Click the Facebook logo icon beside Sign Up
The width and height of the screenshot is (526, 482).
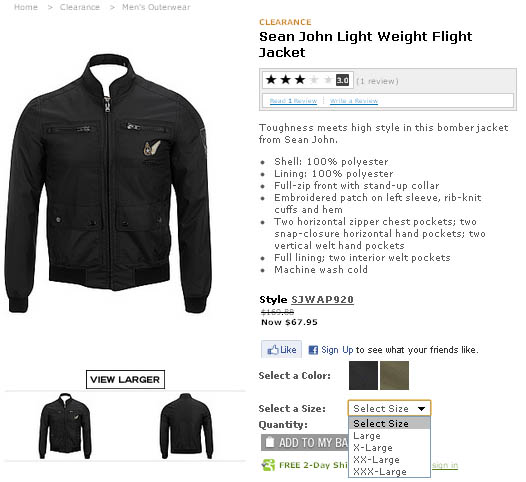(313, 350)
